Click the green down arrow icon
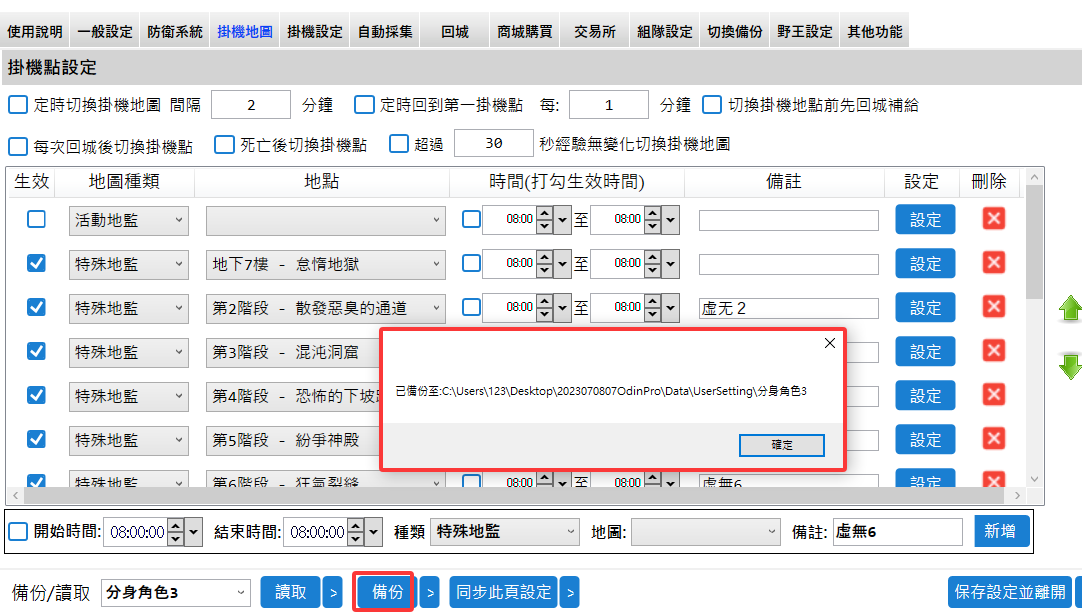Screen dimensions: 1082x613 coord(1070,366)
